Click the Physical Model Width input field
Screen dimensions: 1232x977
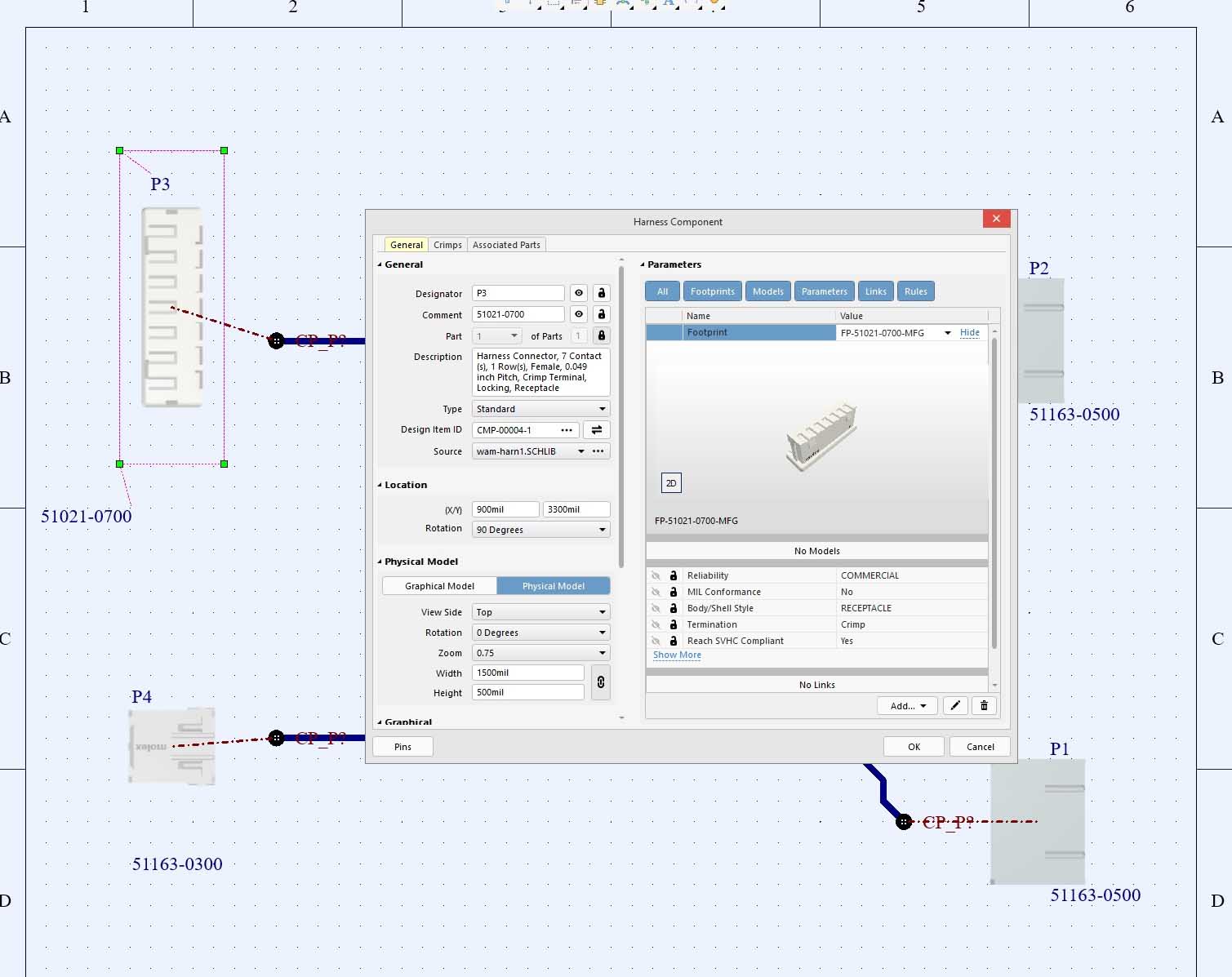(527, 673)
